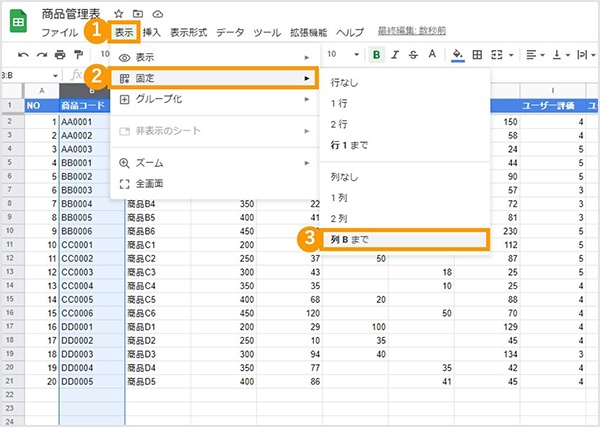Click the ユーザー評価 header cell
This screenshot has height=427, width=600.
click(553, 106)
